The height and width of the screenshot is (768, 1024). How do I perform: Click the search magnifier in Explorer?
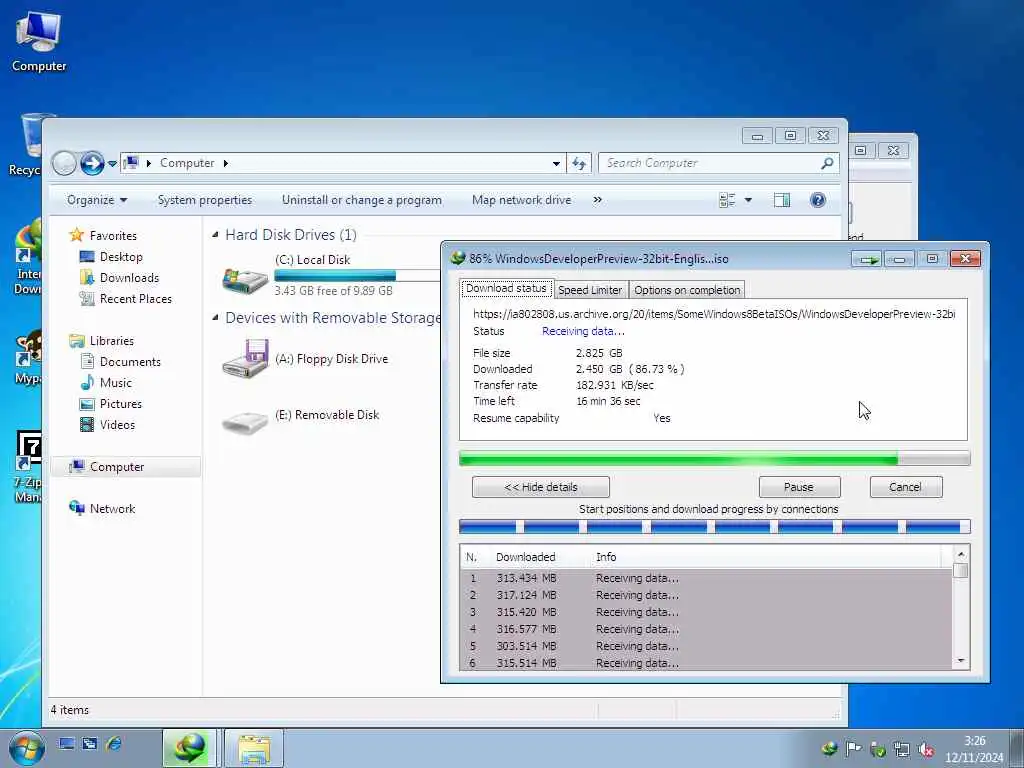point(827,163)
